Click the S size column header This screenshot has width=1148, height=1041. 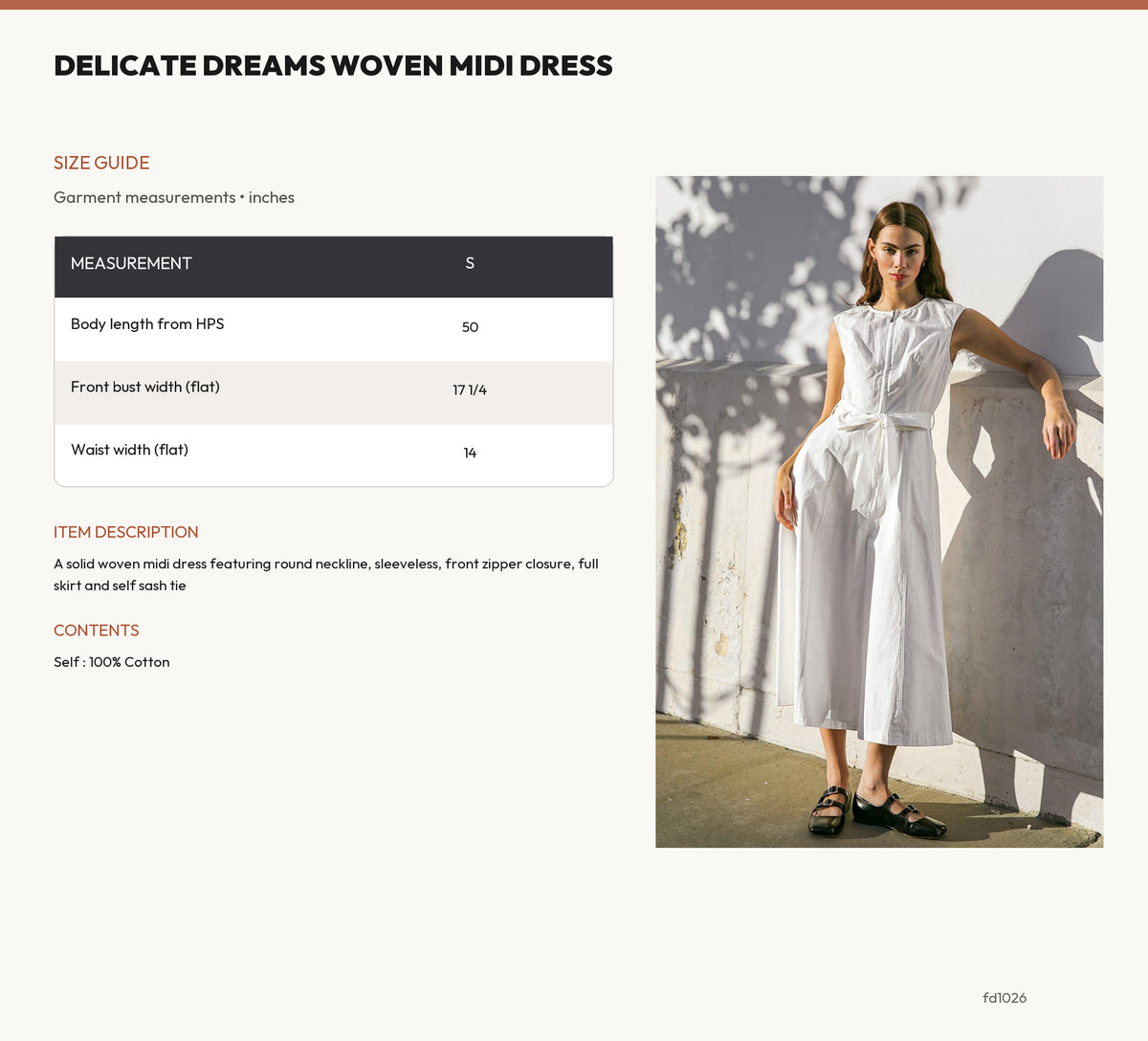click(x=470, y=263)
